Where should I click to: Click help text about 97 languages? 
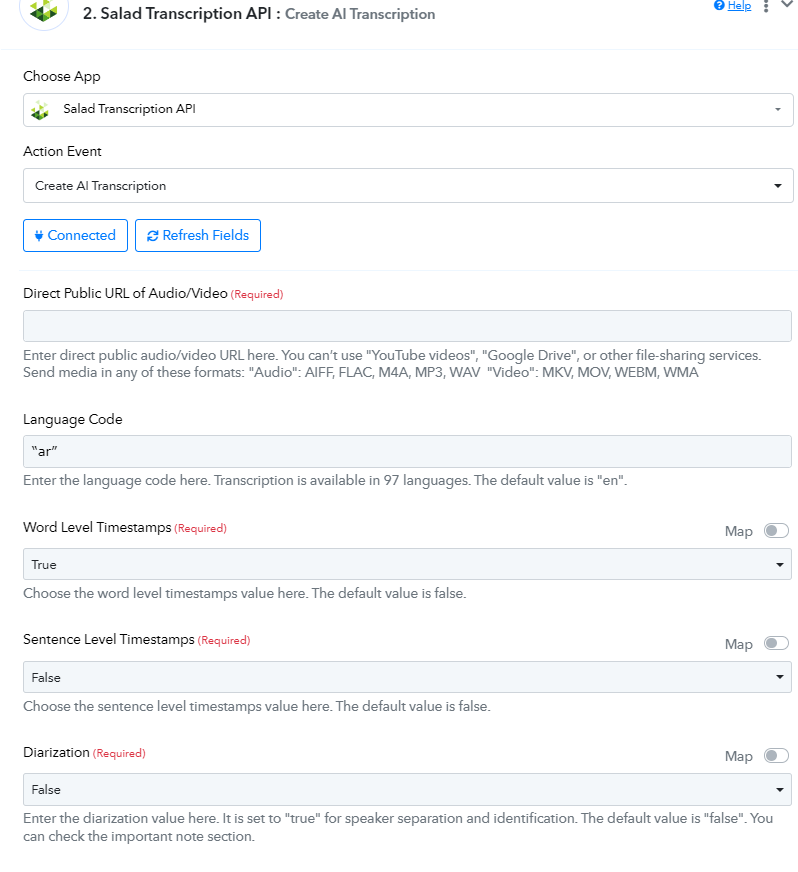(325, 480)
